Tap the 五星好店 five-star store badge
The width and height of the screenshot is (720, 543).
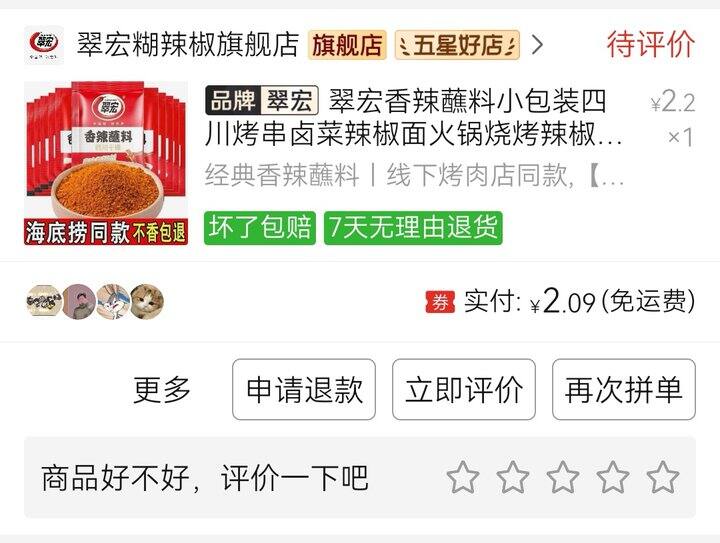click(457, 45)
